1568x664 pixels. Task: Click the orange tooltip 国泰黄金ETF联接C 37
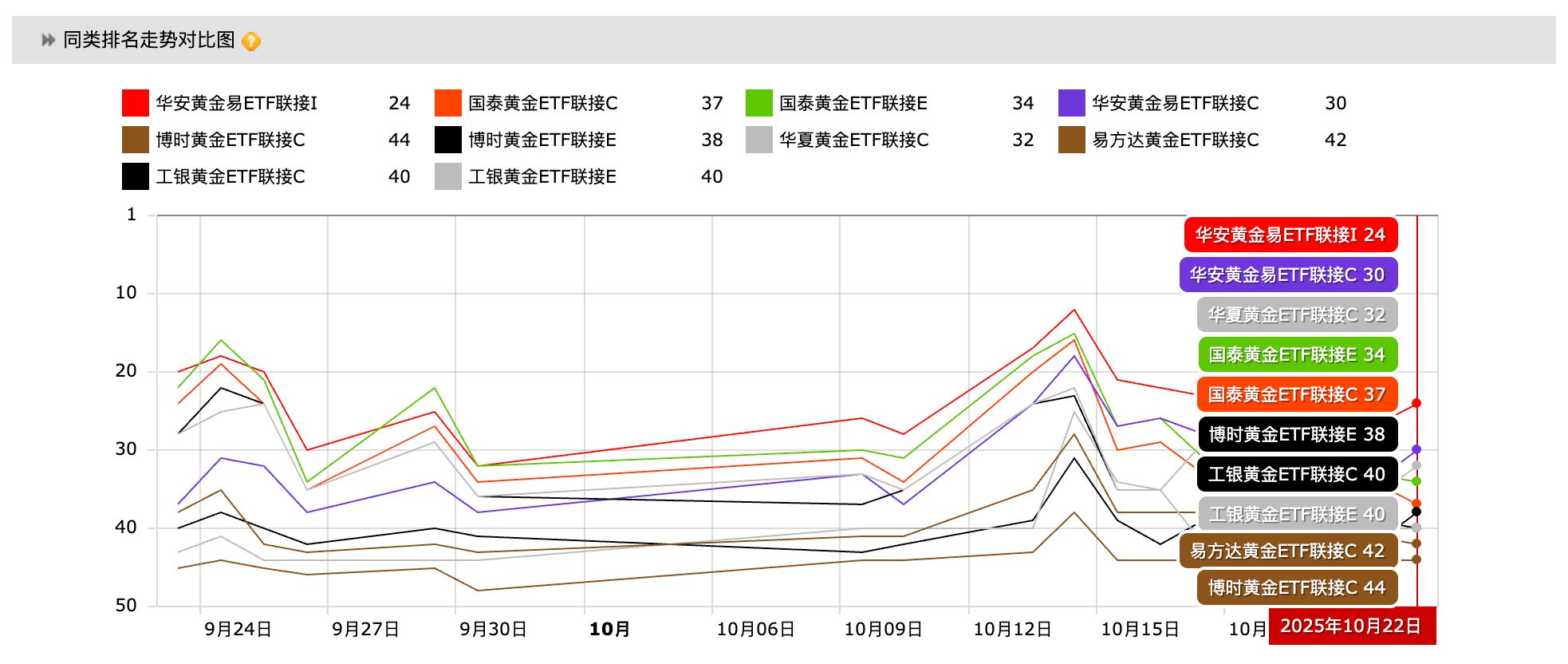[x=1297, y=394]
